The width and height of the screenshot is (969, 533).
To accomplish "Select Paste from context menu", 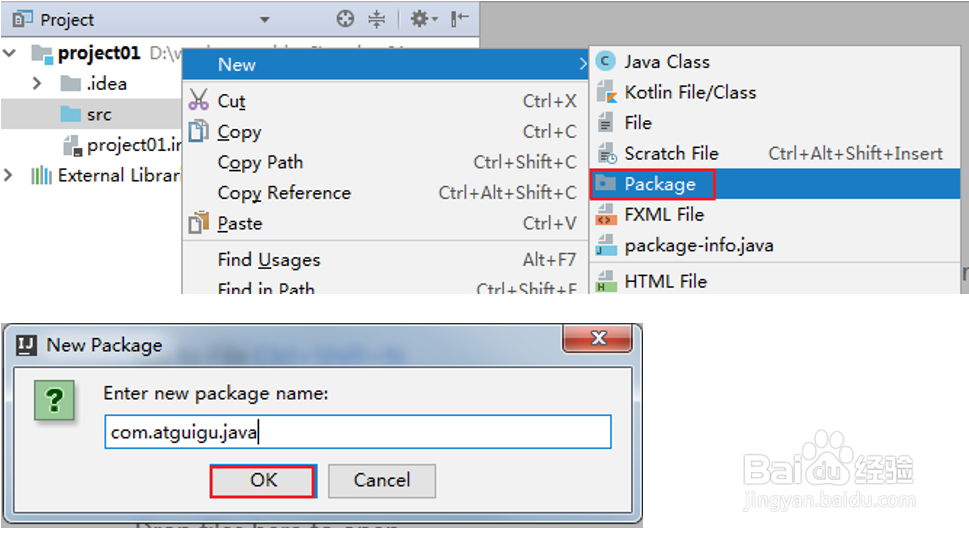I will [x=240, y=224].
